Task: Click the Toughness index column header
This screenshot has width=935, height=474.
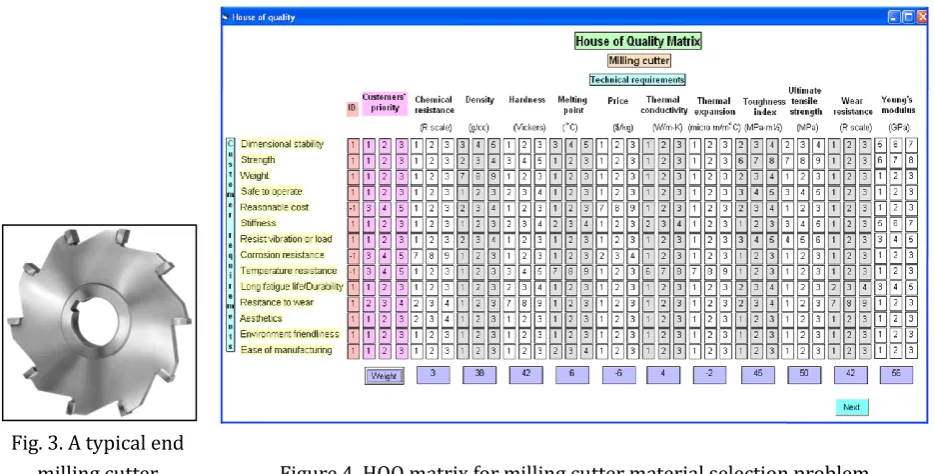Action: (764, 107)
